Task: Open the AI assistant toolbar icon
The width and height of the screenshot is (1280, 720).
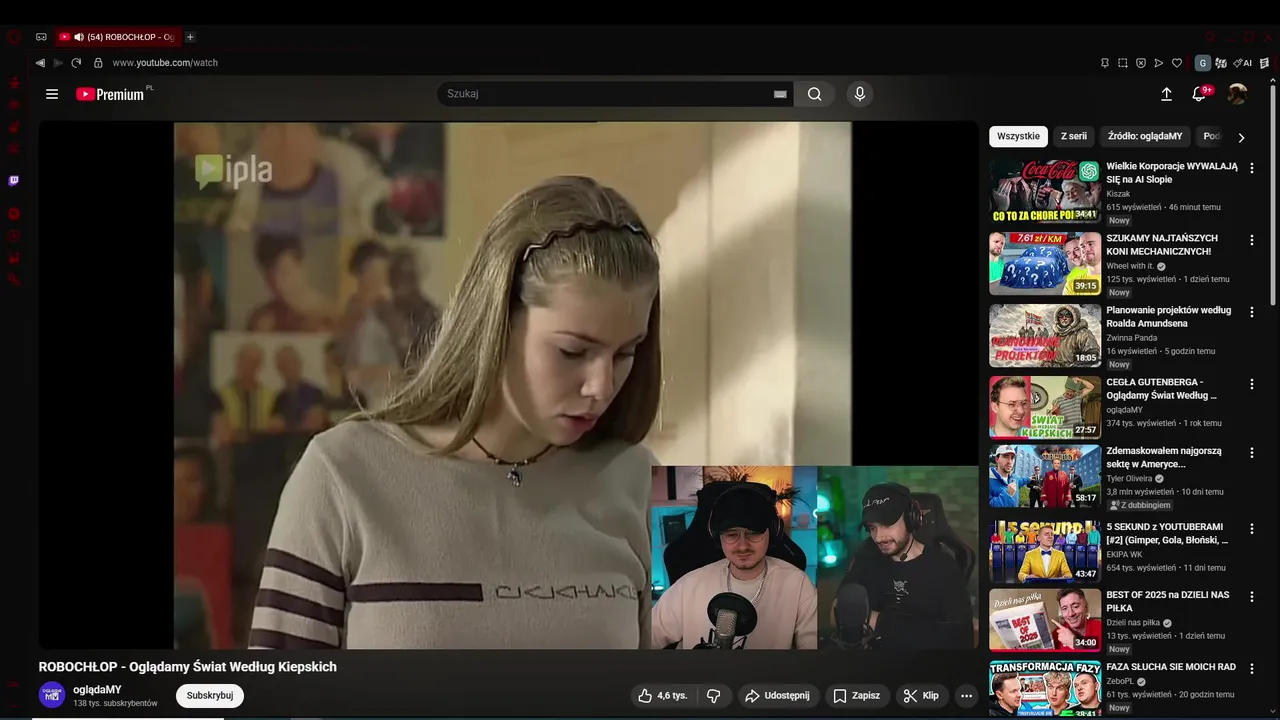Action: [1243, 63]
